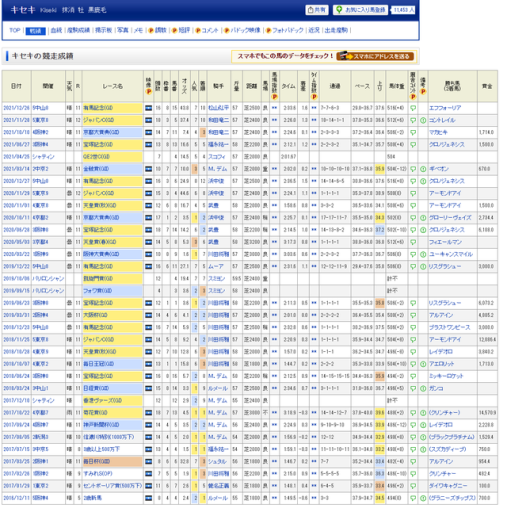Click green 備考 icon in 2021/03/14 金鯱賞 row
The image size is (507, 512).
point(423,169)
